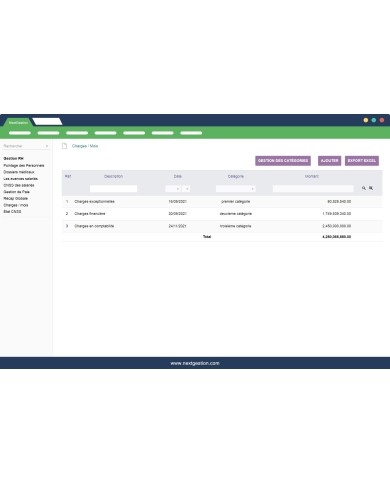The image size is (390, 484).
Task: Click the amount of Charges financière row
Action: 337,214
